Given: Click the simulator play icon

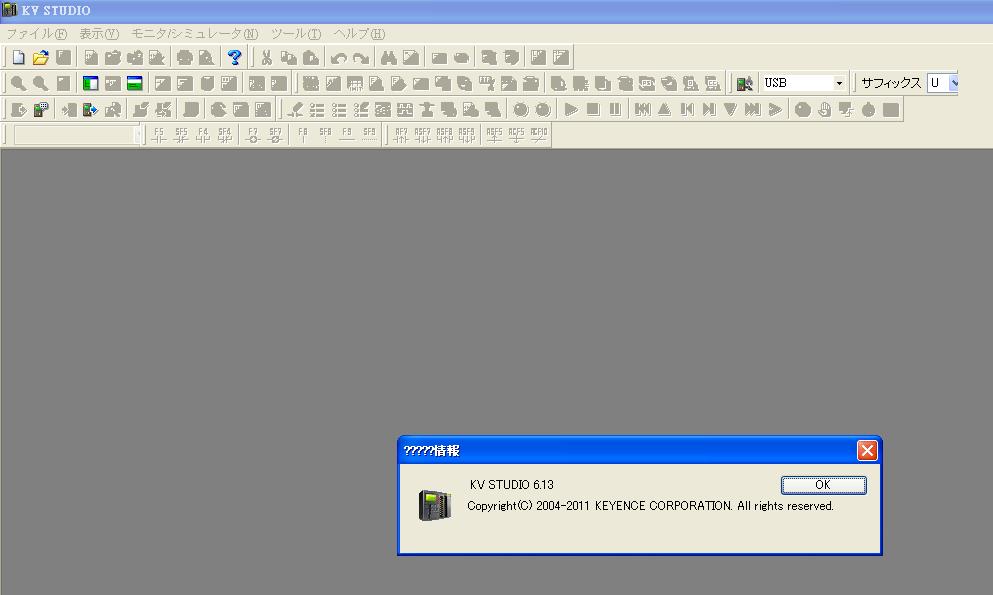Looking at the screenshot, I should click(x=571, y=110).
